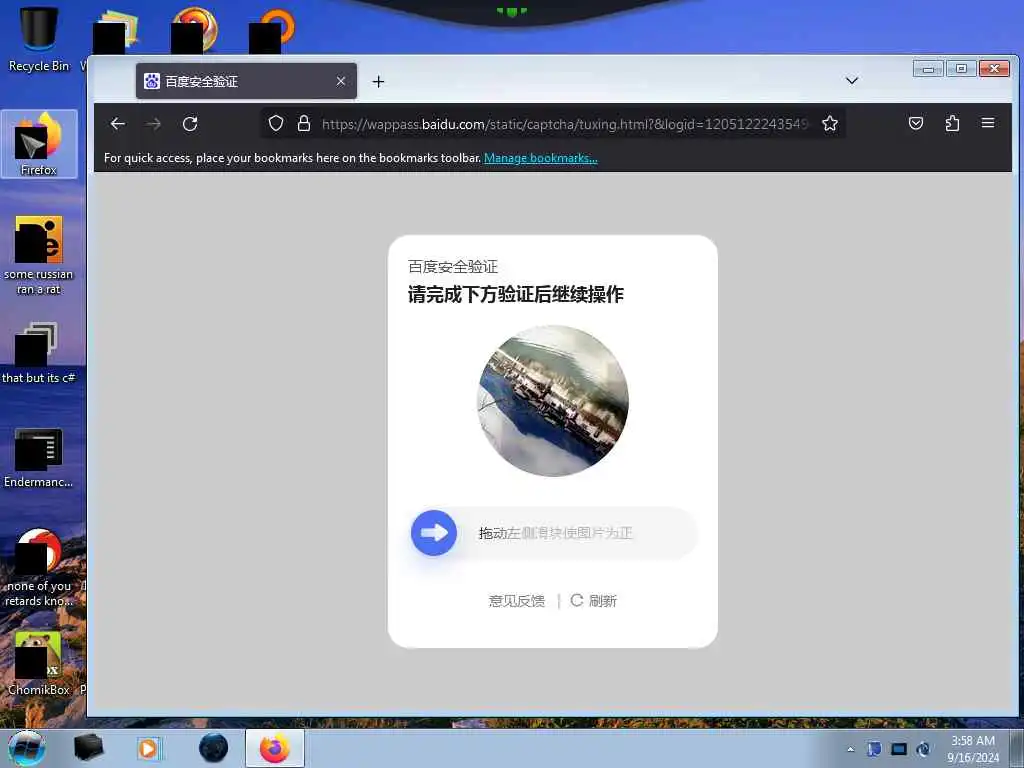Open the Firefox hamburger menu
Screen dimensions: 1024x768
987,123
